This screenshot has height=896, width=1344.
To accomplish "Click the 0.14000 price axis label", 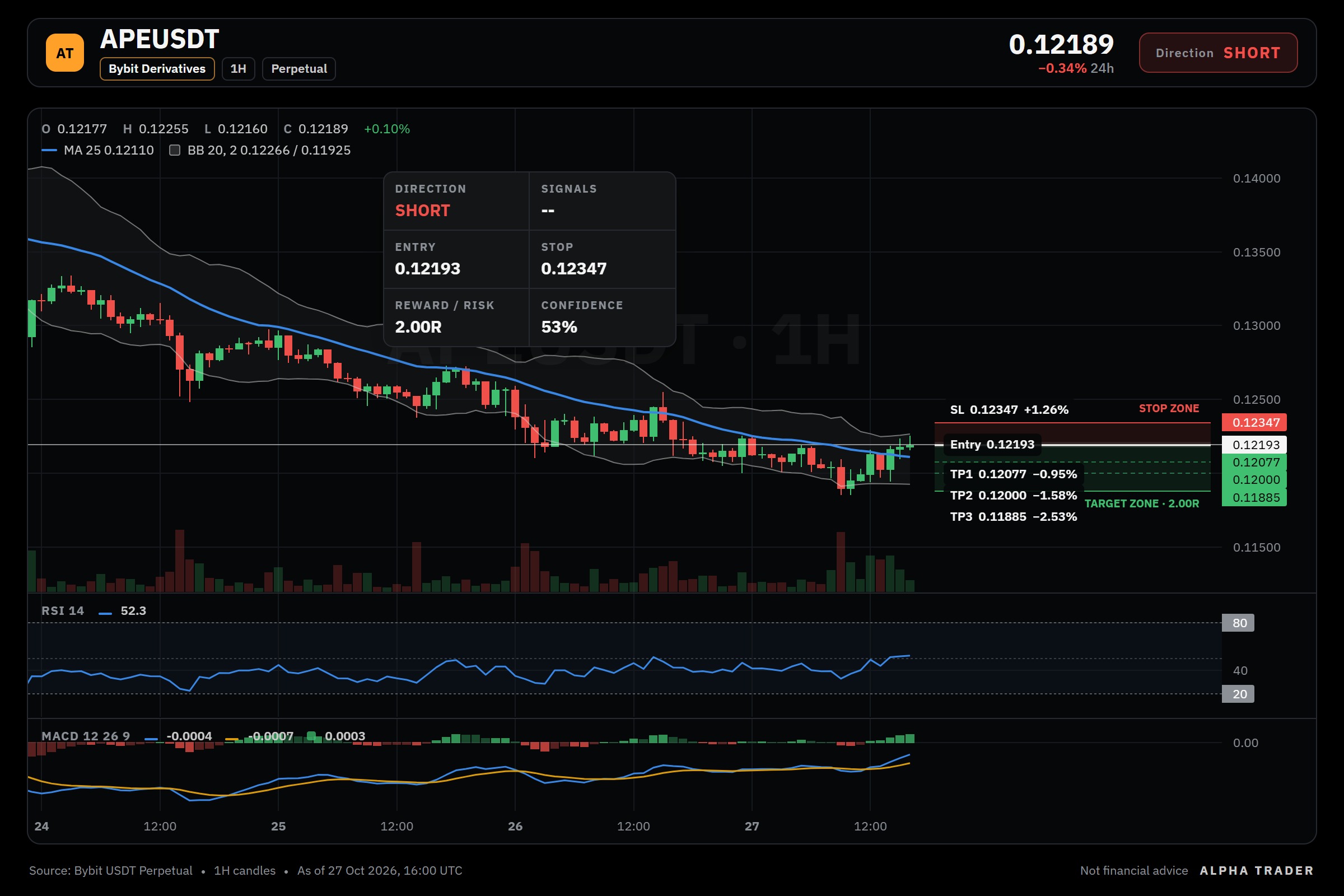I will 1257,178.
